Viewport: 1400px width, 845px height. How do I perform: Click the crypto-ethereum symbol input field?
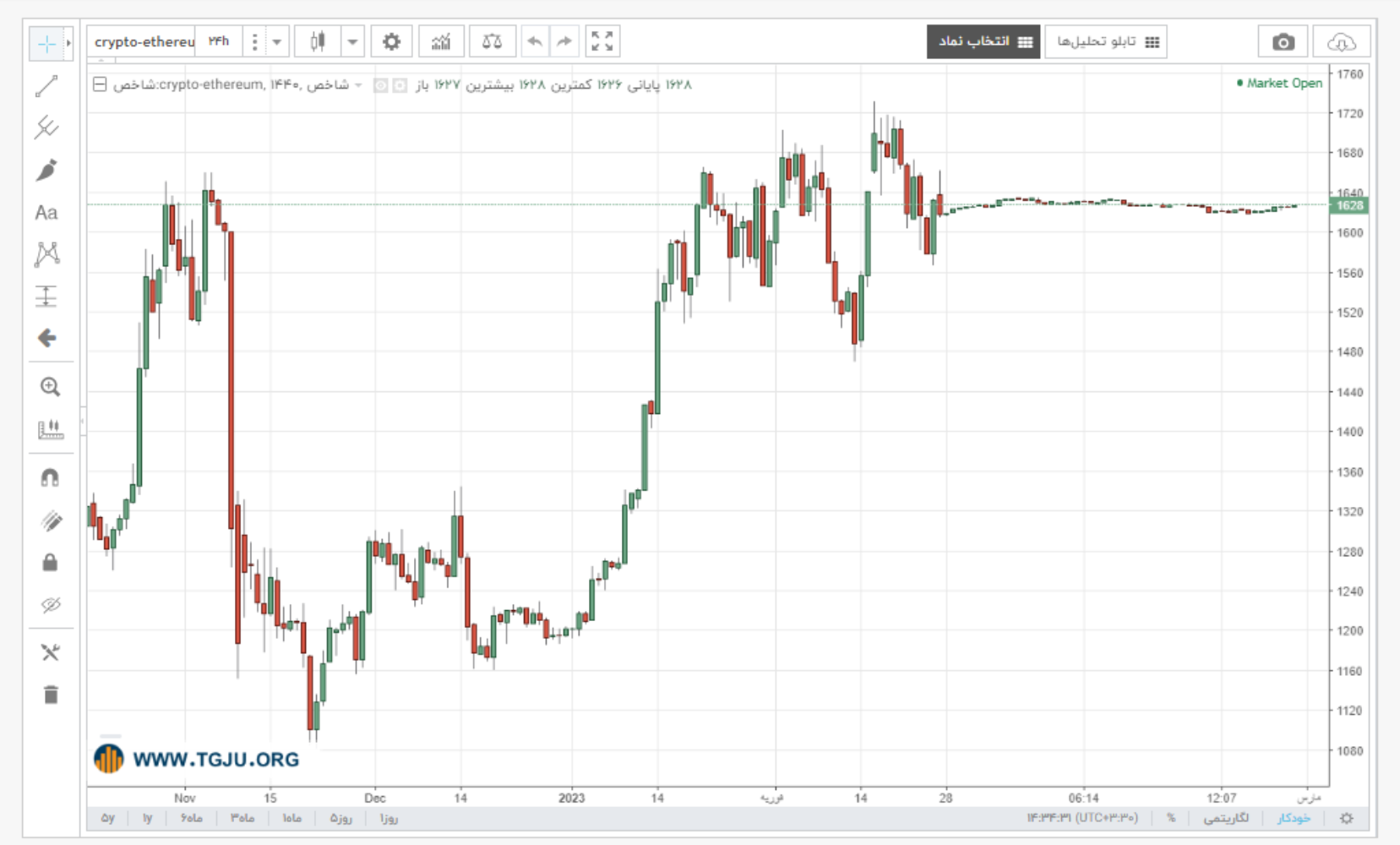click(142, 41)
